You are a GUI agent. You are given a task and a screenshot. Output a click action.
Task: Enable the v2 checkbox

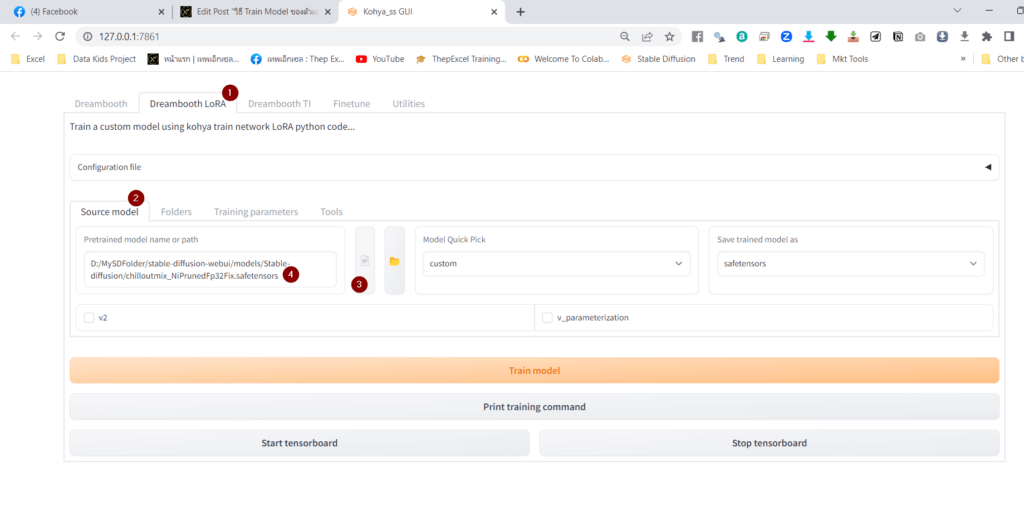tap(89, 317)
